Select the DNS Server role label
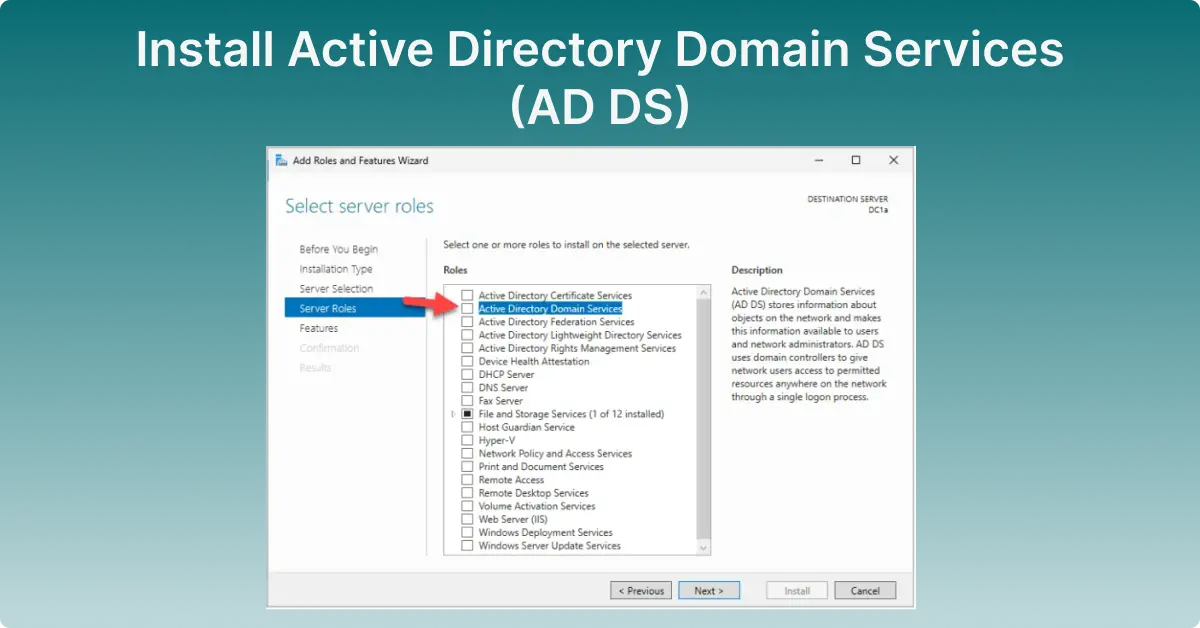Image resolution: width=1200 pixels, height=628 pixels. click(x=503, y=387)
